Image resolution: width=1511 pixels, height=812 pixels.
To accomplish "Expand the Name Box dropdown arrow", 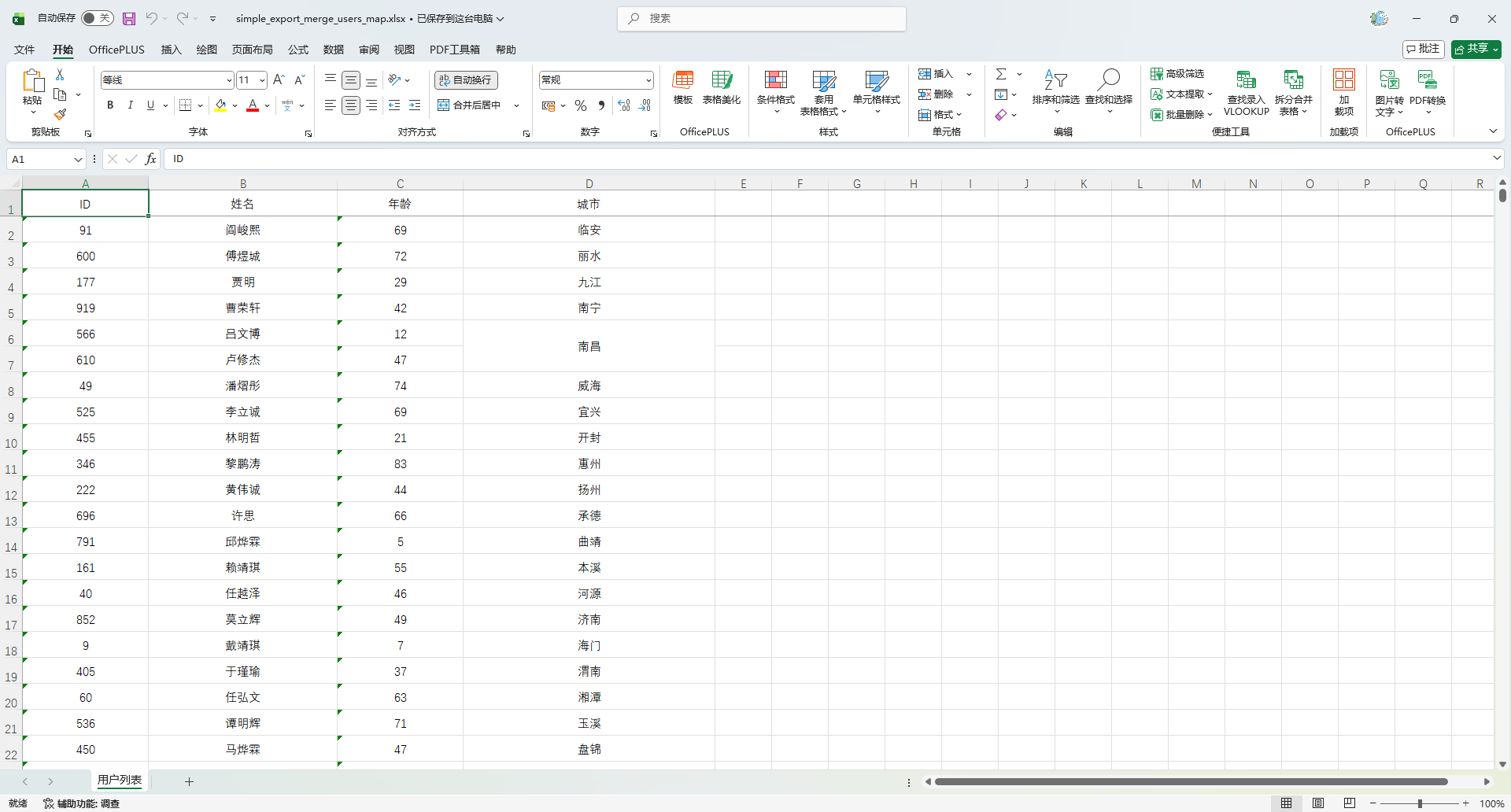I will tap(78, 160).
